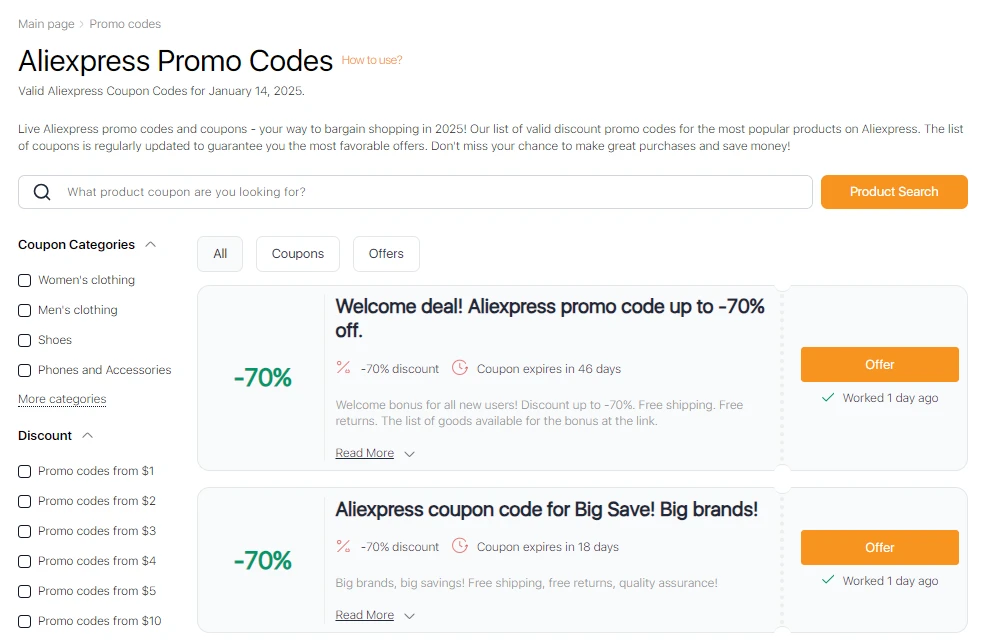Click the clock icon beside '46 days' expiry
The width and height of the screenshot is (997, 643).
click(x=459, y=367)
